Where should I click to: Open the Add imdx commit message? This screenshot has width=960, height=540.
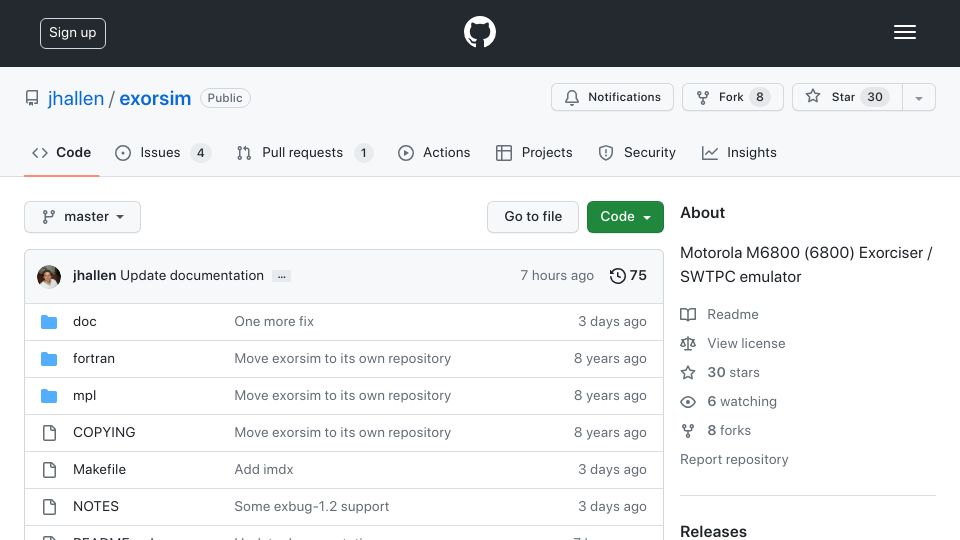[264, 470]
